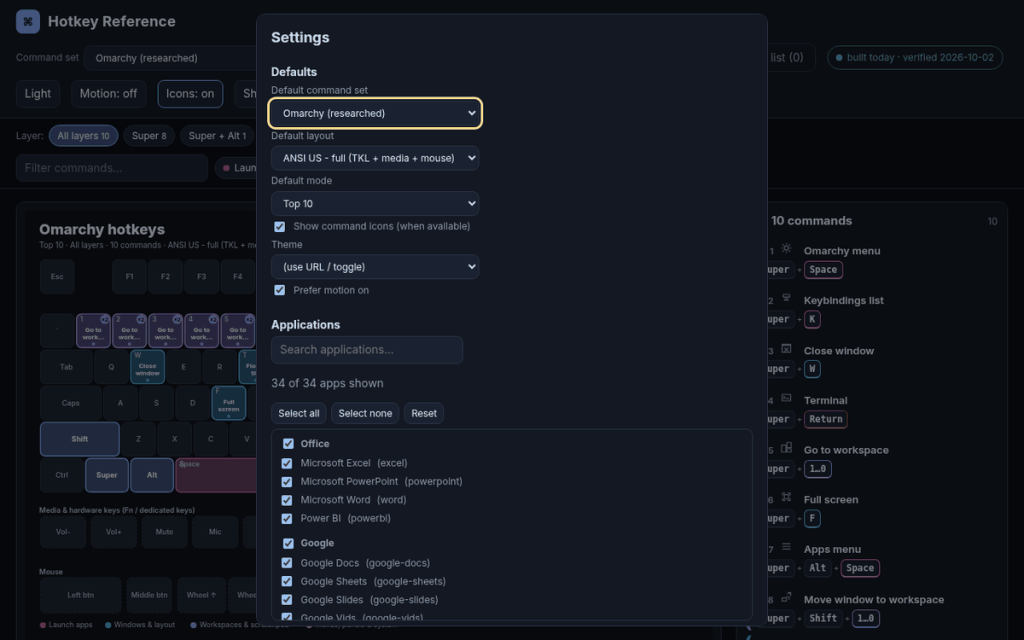Uncheck the Power BI checkbox
1024x640 pixels.
287,519
